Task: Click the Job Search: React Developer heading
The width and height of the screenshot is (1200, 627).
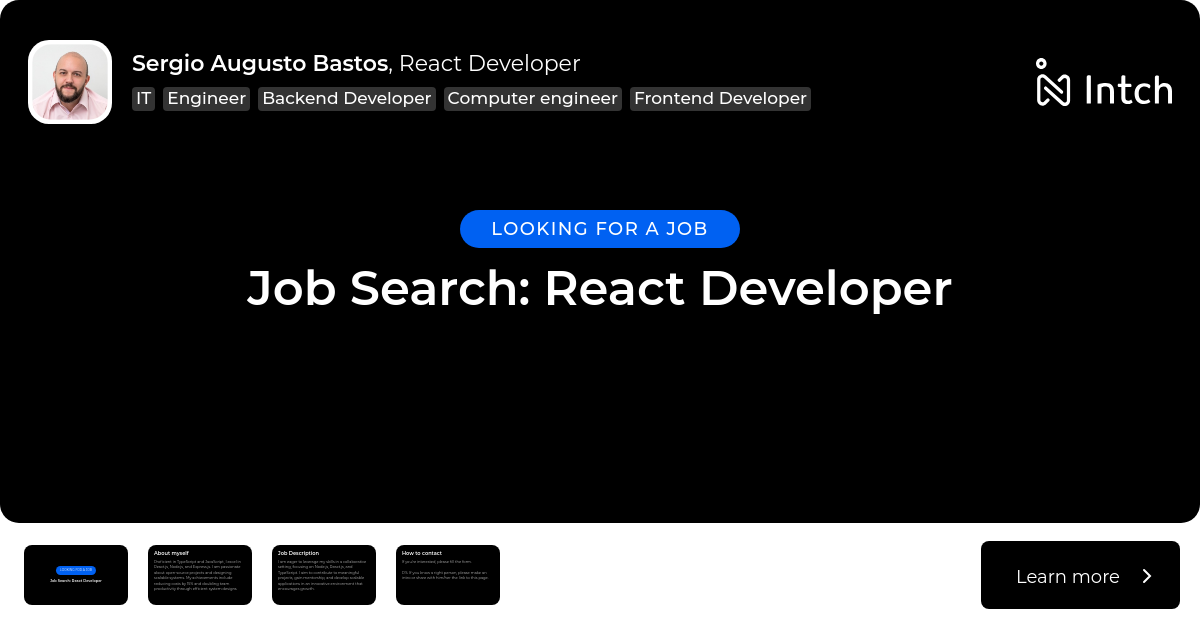Action: pos(599,288)
